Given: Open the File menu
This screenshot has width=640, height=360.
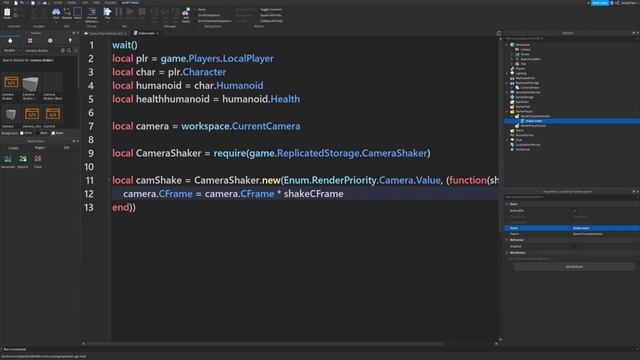Looking at the screenshot, I should pos(6,2).
